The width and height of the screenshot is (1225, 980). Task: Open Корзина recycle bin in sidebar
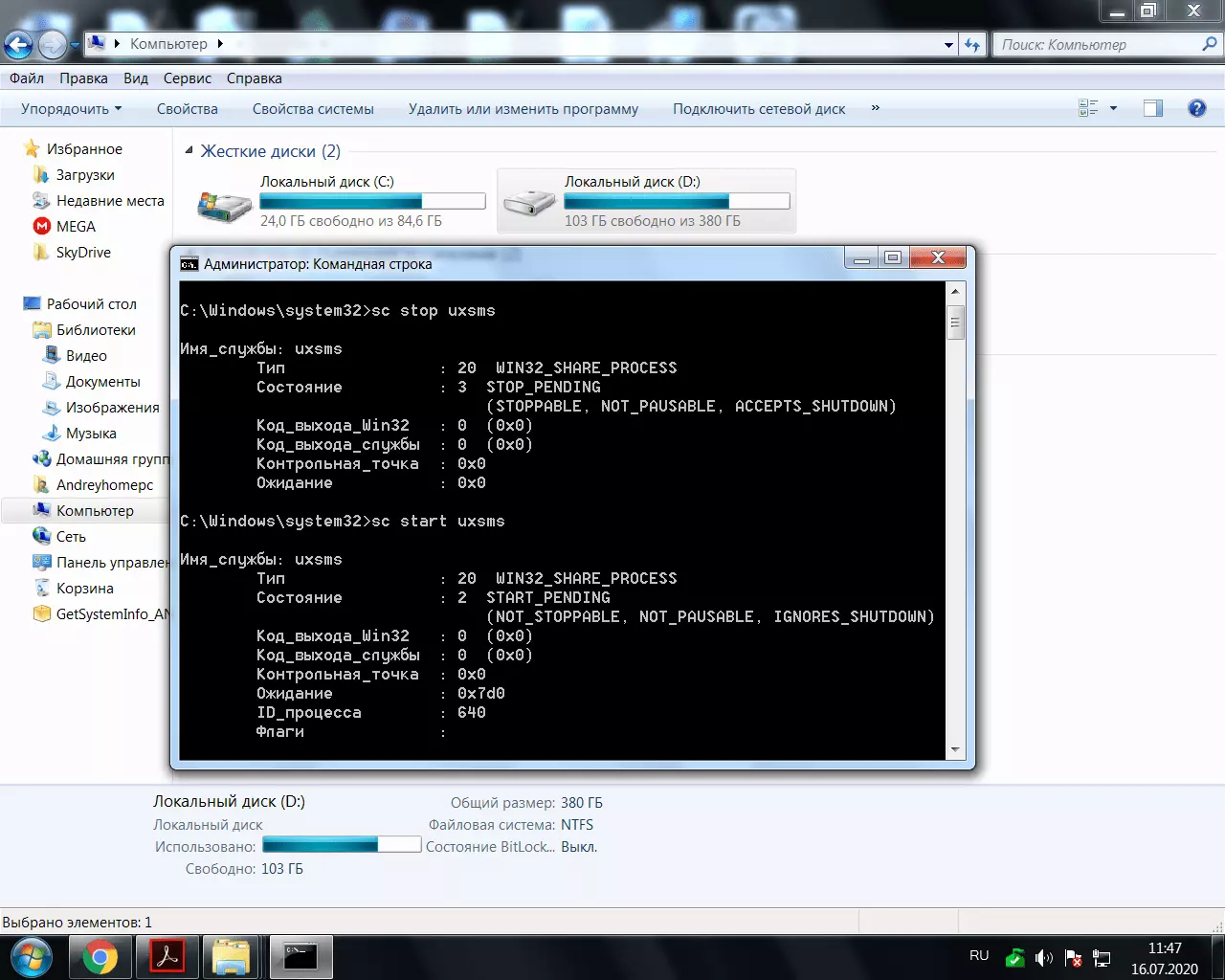pos(74,589)
